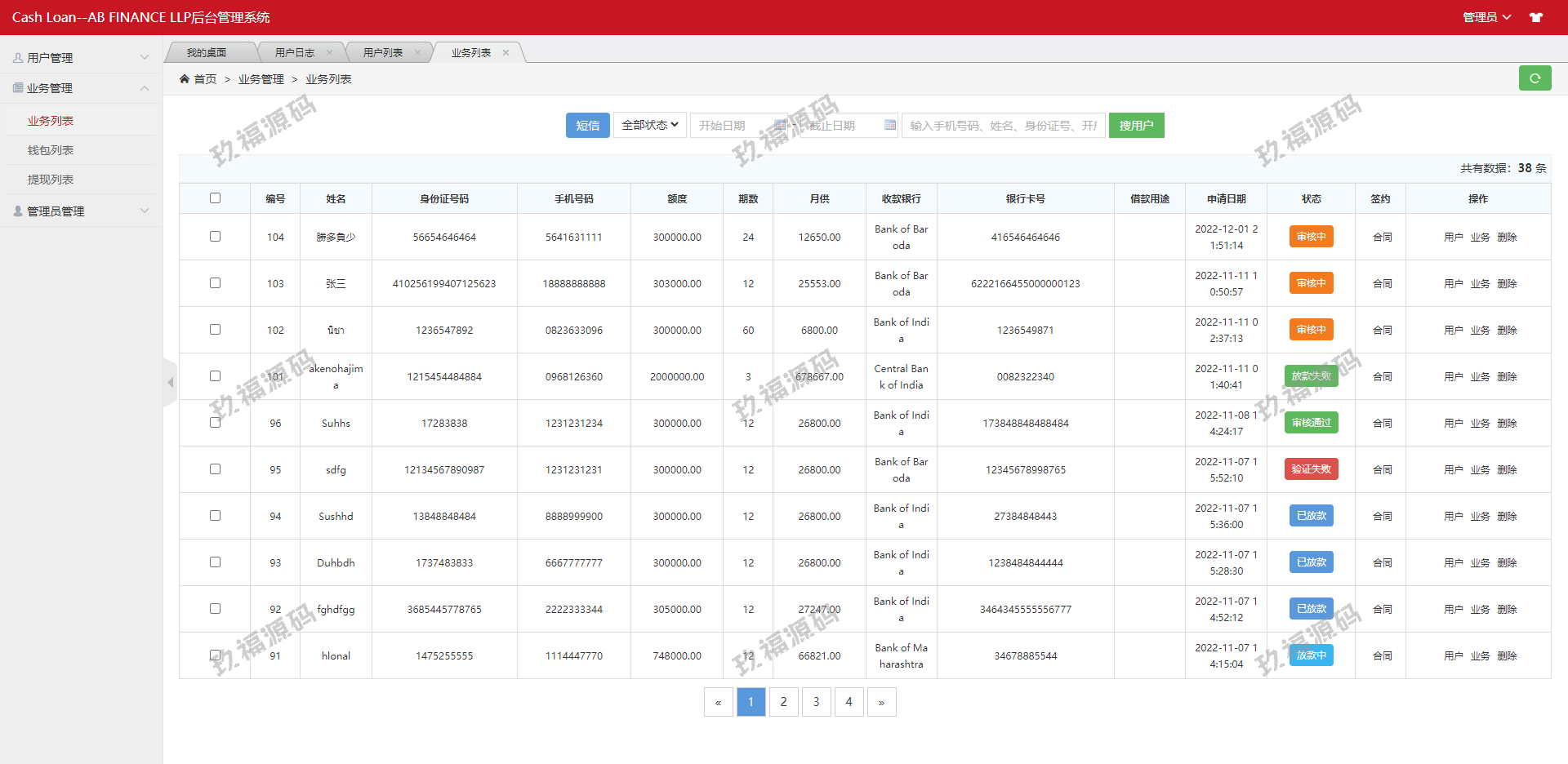Click the home icon in breadcrumb
The width and height of the screenshot is (1568, 764).
[185, 79]
